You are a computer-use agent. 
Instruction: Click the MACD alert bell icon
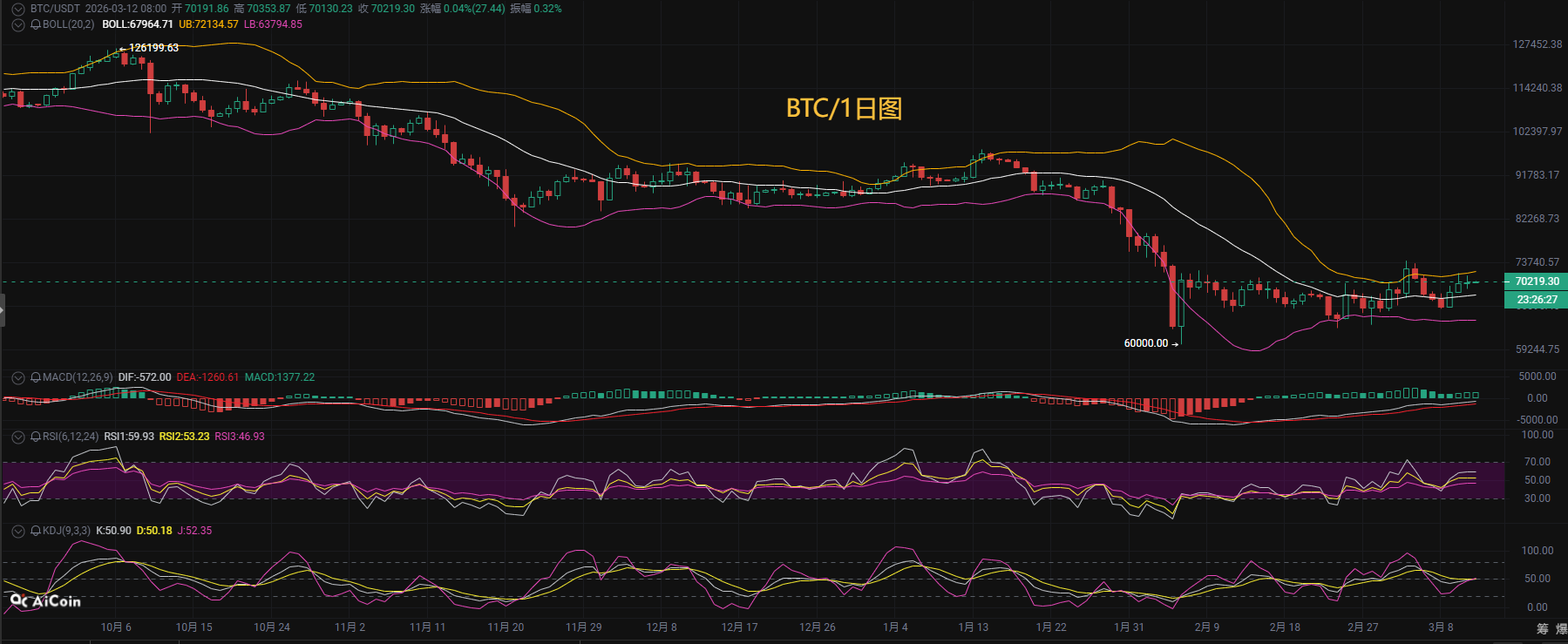[36, 377]
